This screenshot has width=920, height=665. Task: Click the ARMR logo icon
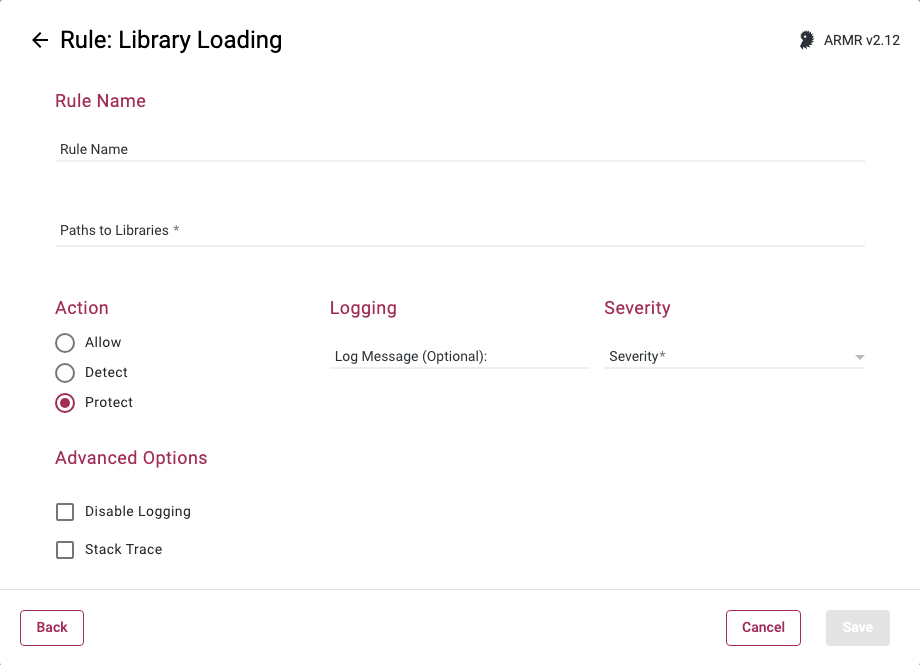coord(806,40)
